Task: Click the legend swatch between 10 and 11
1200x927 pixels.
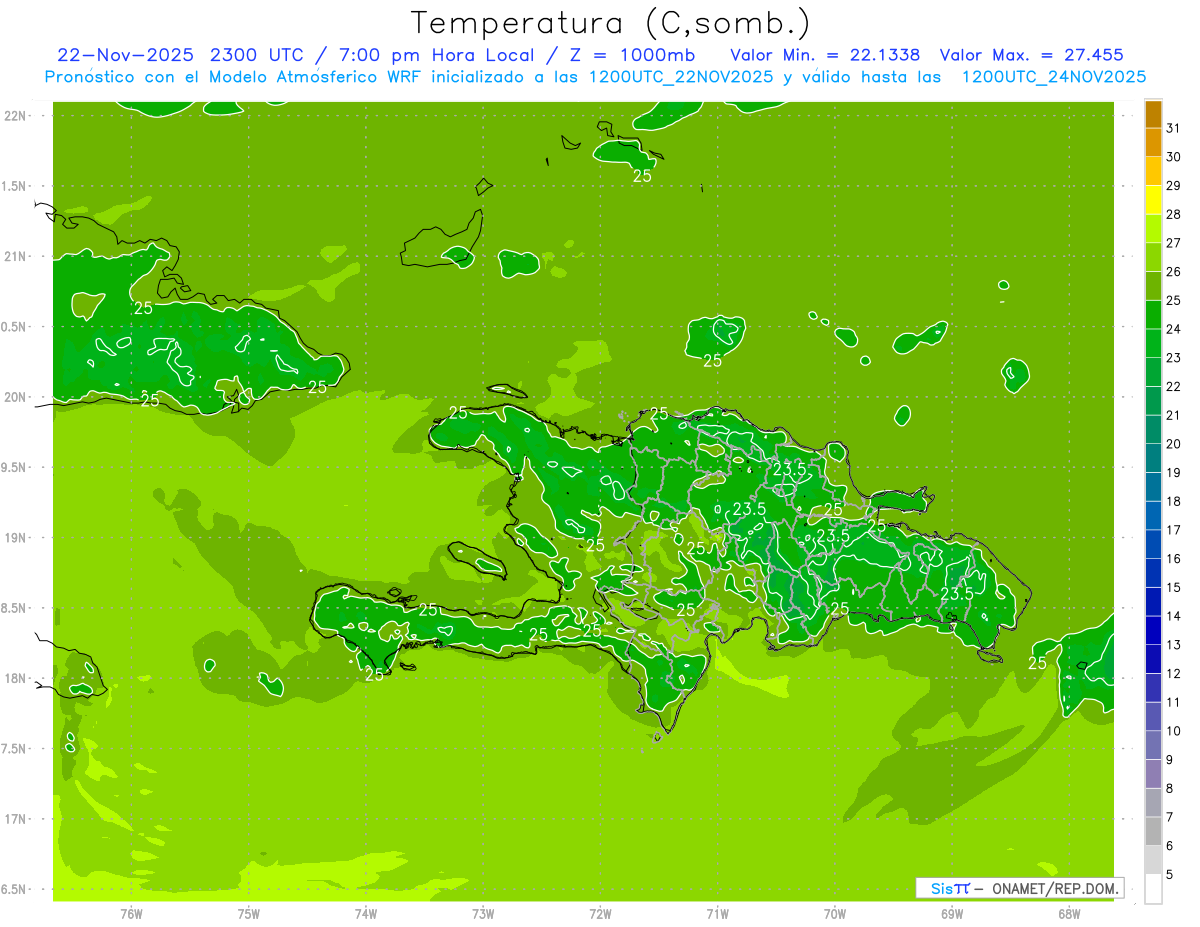Action: [1153, 717]
